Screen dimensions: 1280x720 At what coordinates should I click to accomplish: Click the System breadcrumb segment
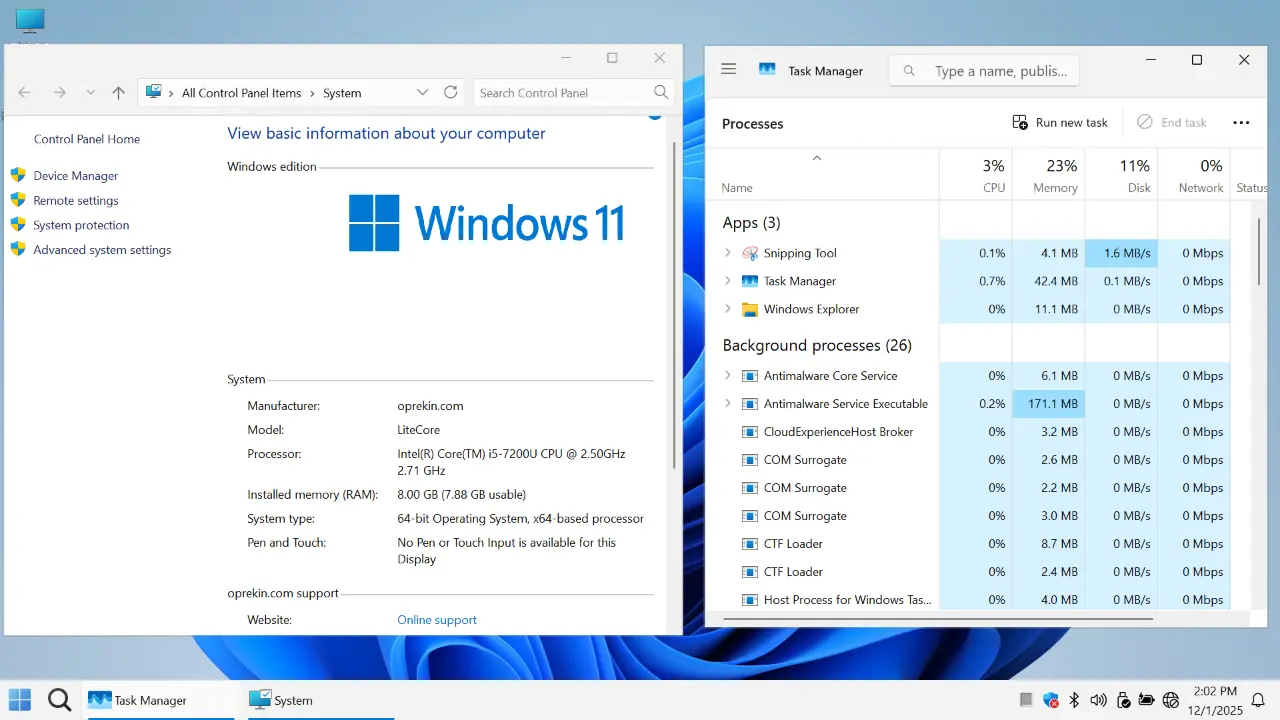point(342,93)
